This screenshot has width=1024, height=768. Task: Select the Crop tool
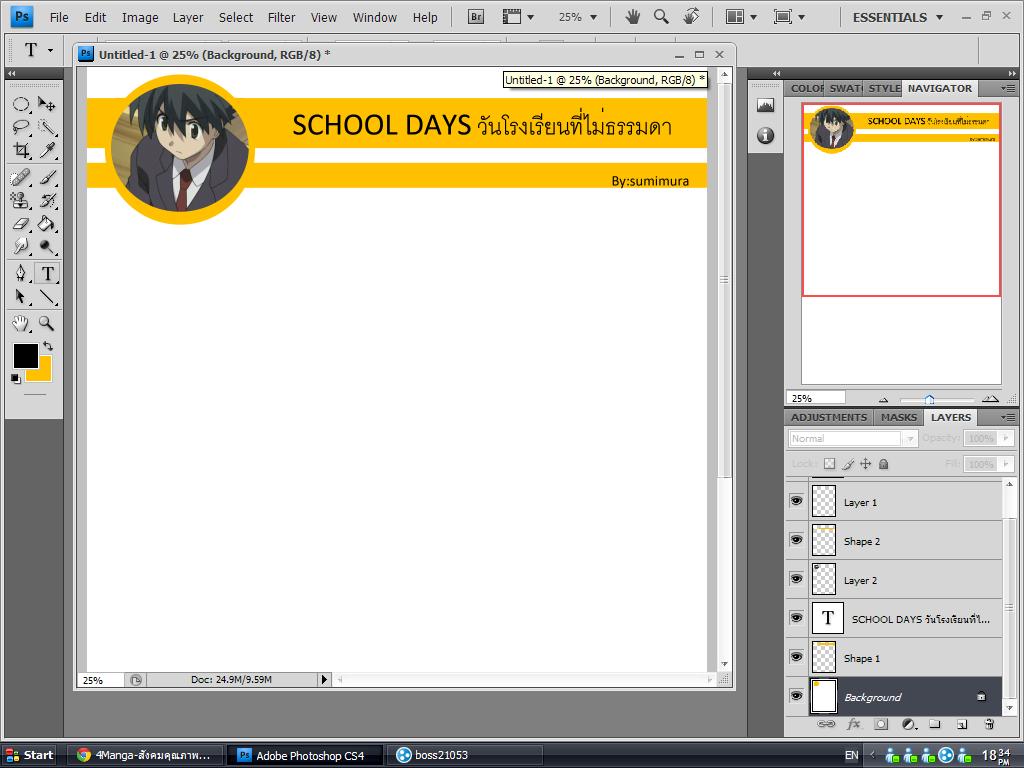pyautogui.click(x=21, y=150)
